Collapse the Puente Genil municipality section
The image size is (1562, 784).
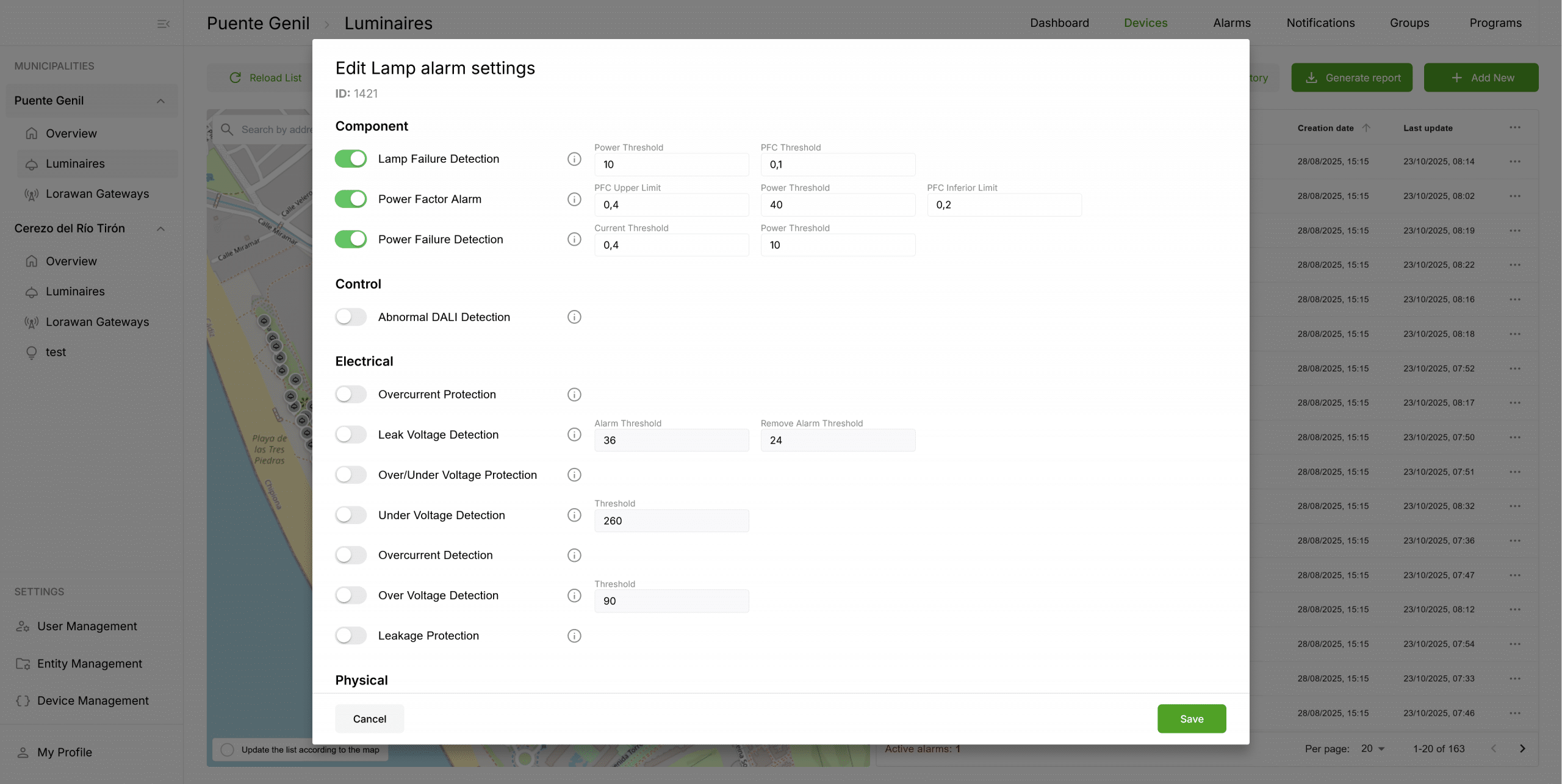coord(160,101)
